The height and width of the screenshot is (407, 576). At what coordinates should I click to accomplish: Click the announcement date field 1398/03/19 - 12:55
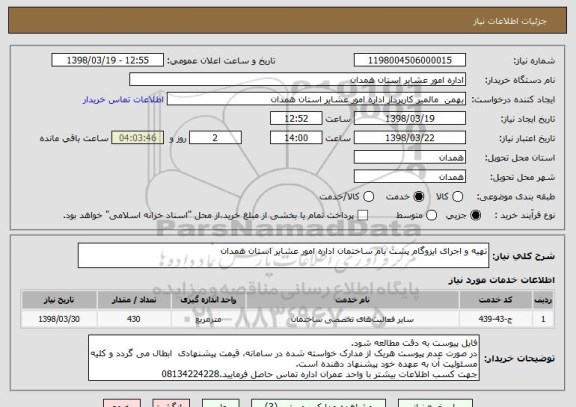[108, 60]
